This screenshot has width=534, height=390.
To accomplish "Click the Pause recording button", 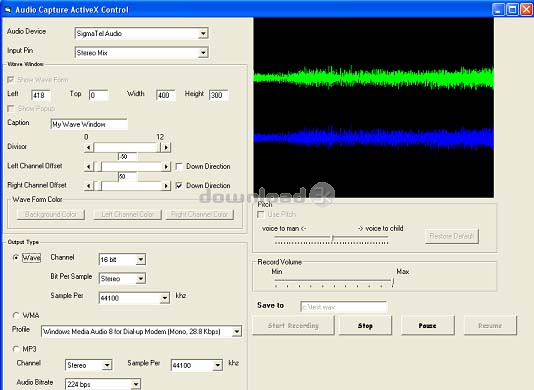I will (427, 326).
